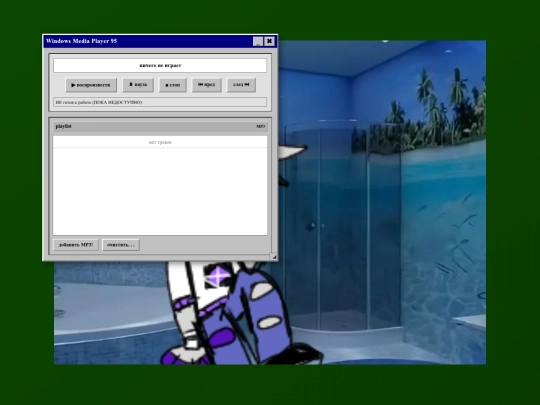Image resolution: width=540 pixels, height=405 pixels.
Task: Minimize the Windows Media Player 95 window
Action: 258,41
